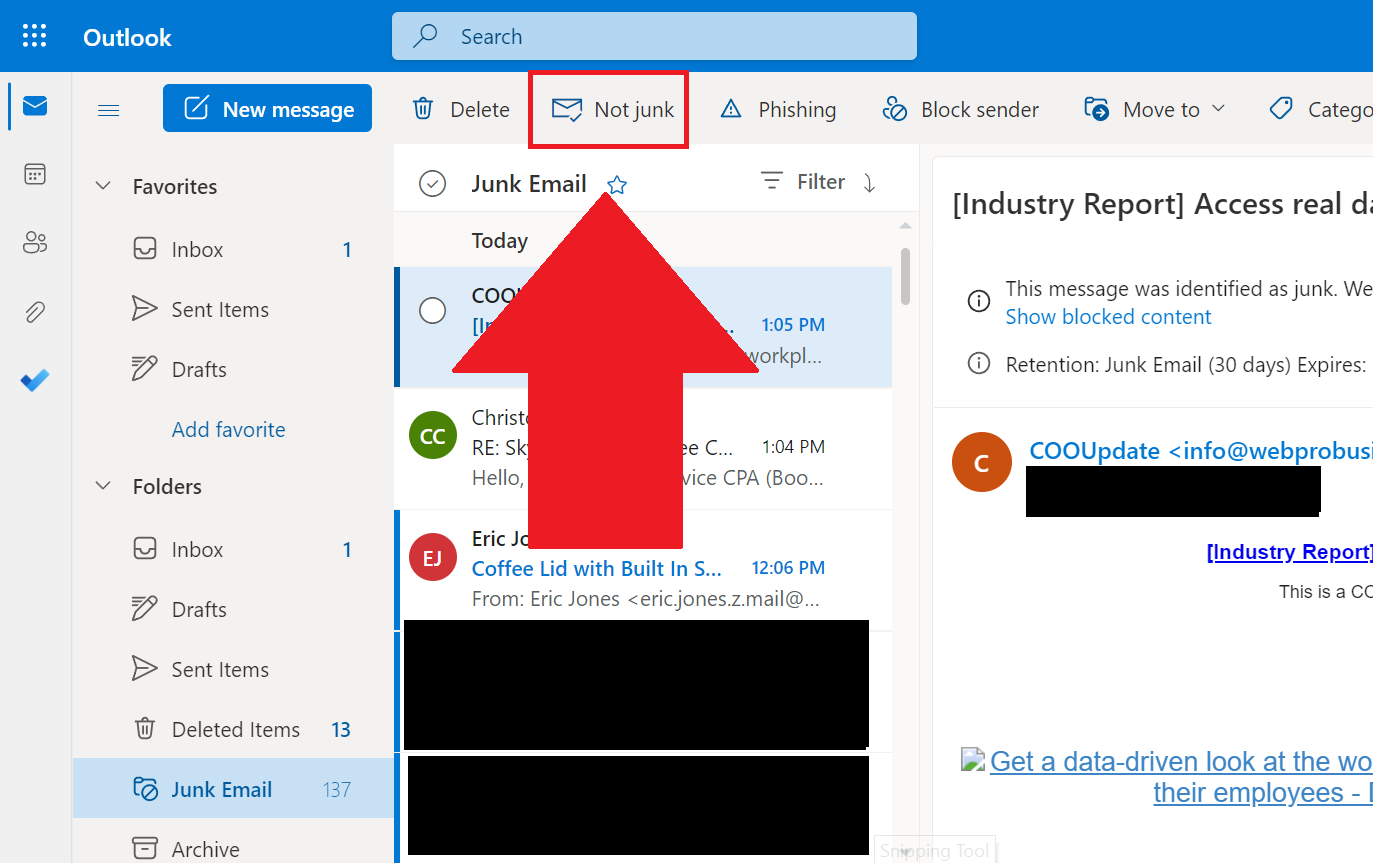Open Calendar from the left rail
1373x863 pixels.
pyautogui.click(x=35, y=175)
